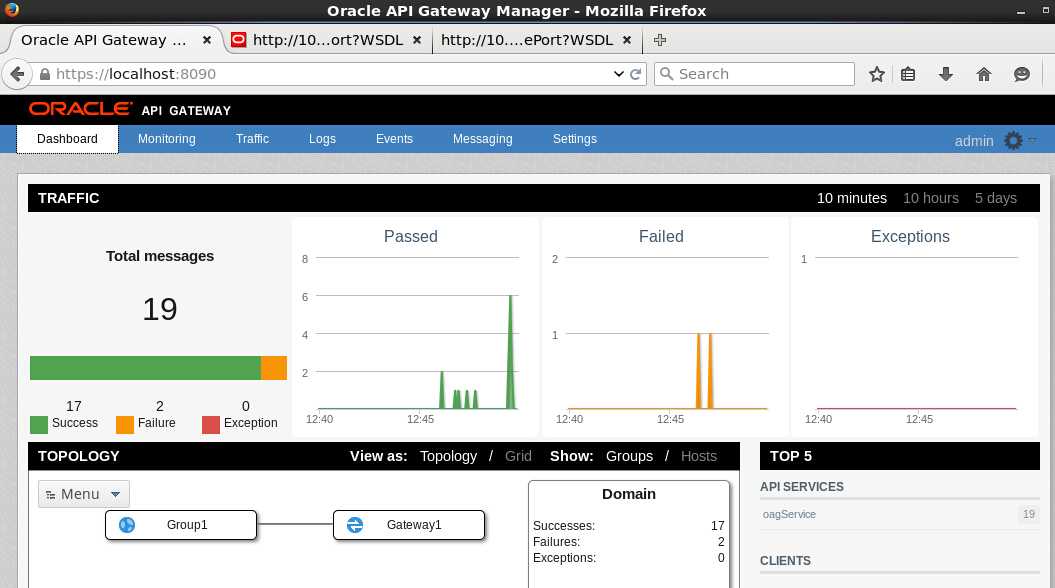The image size is (1055, 588).
Task: Click the oagService count badge 19
Action: [x=1029, y=514]
